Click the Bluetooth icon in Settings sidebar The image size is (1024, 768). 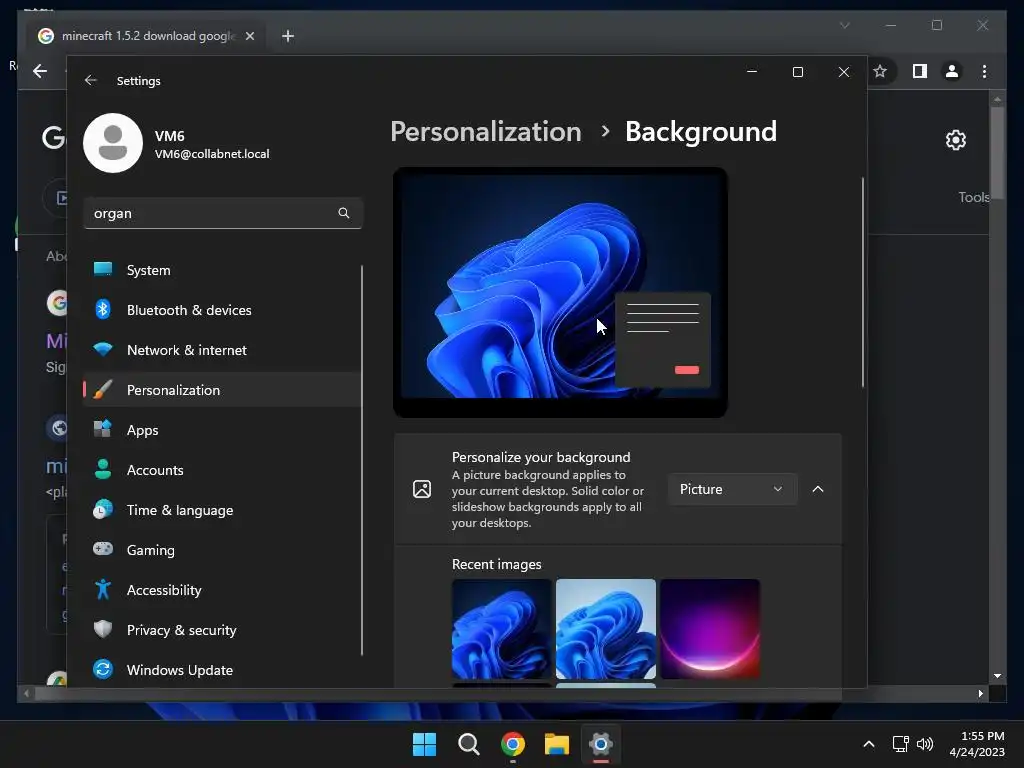(x=103, y=309)
